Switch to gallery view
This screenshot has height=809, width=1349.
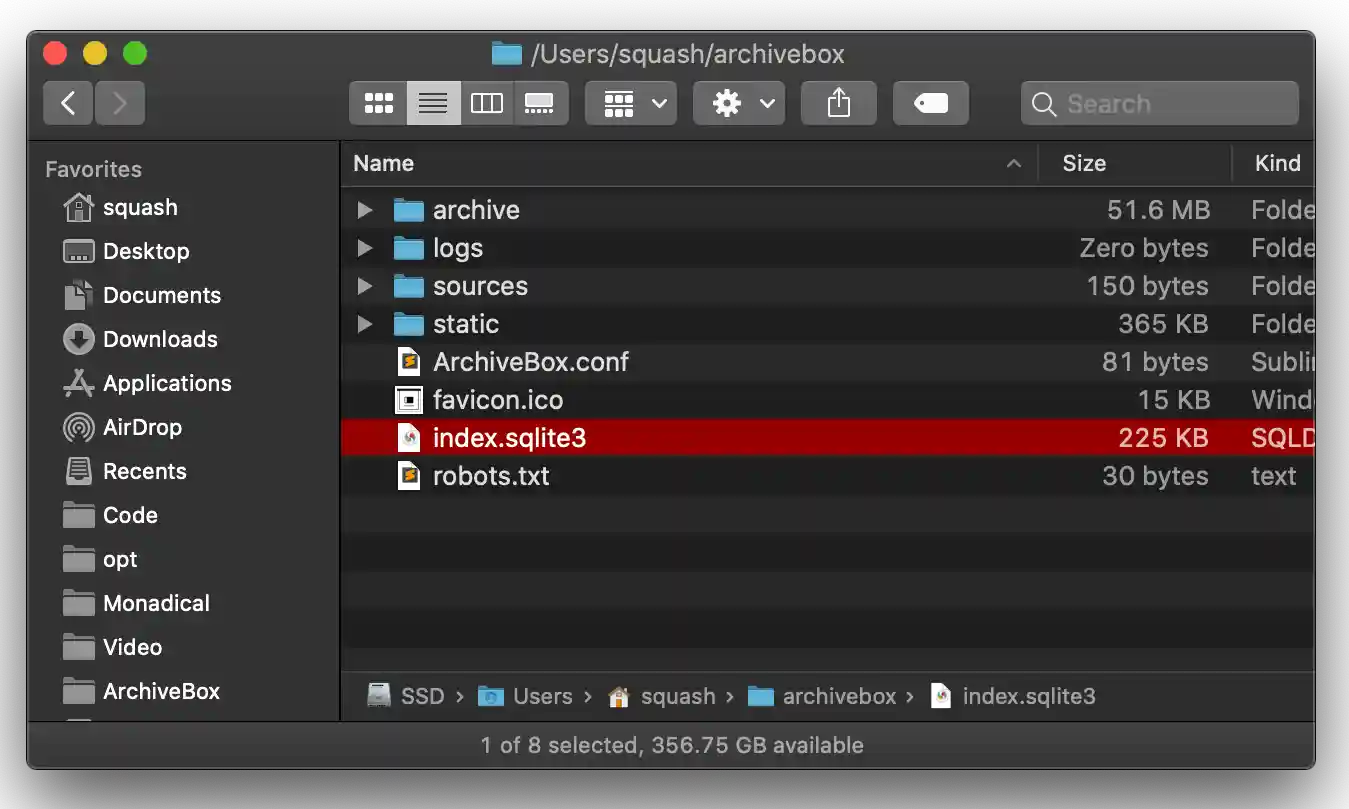[541, 103]
